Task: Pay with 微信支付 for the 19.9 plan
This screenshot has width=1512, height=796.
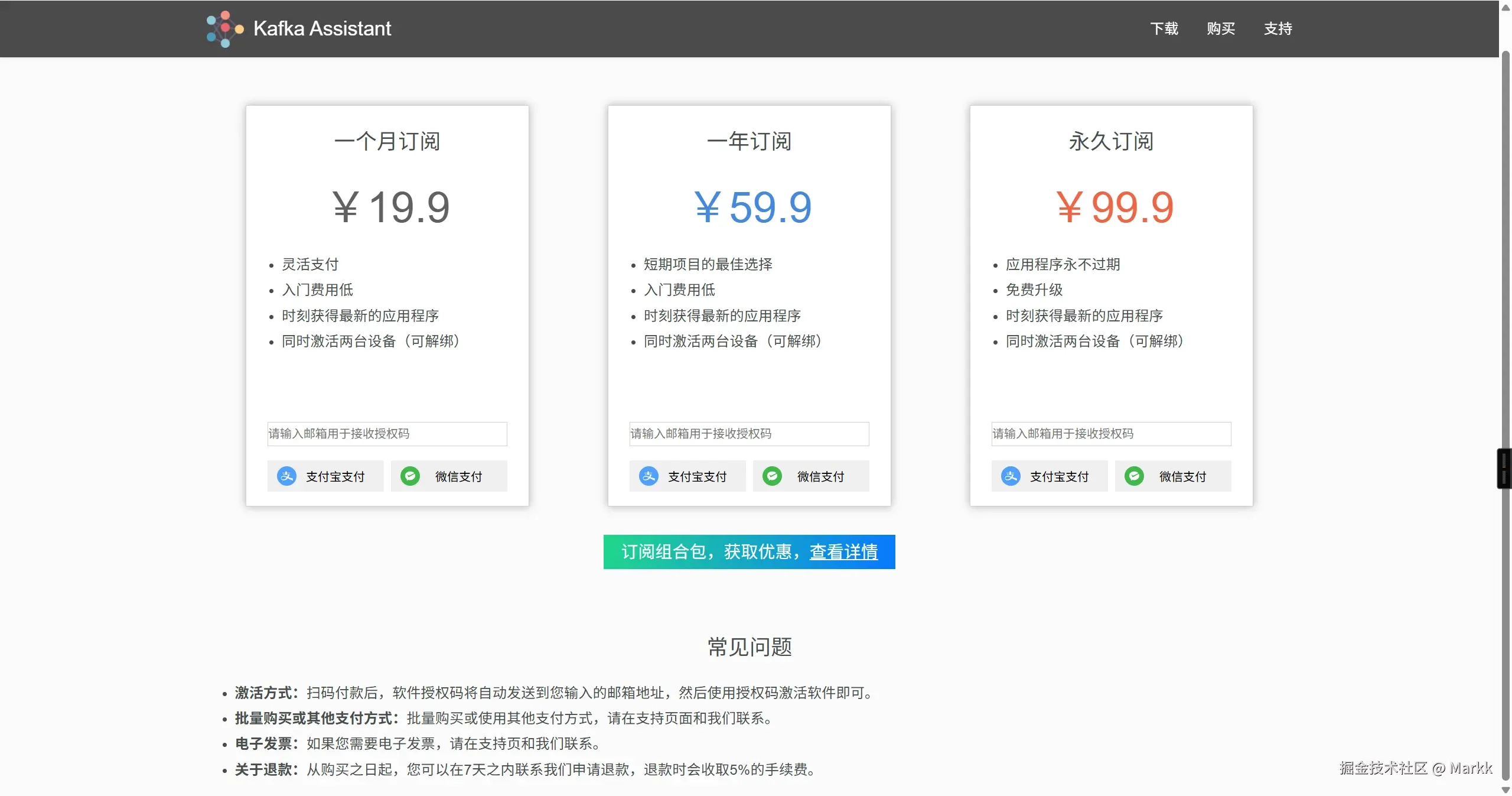Action: tap(449, 476)
